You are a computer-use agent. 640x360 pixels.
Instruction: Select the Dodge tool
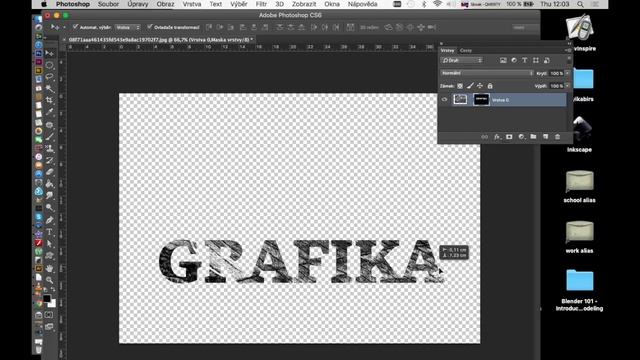[49, 207]
